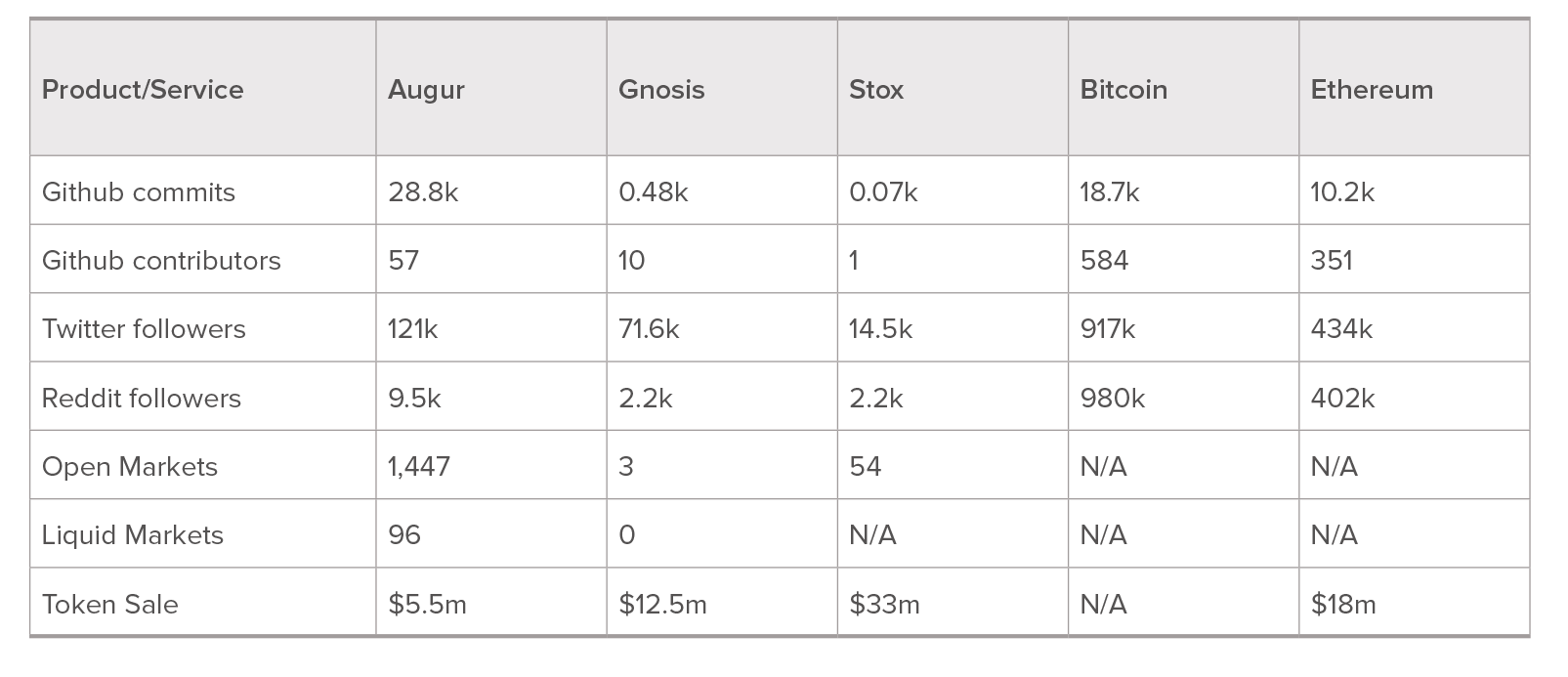Select Augur's 96 liquid markets cell
The image size is (1568, 677).
(x=491, y=533)
